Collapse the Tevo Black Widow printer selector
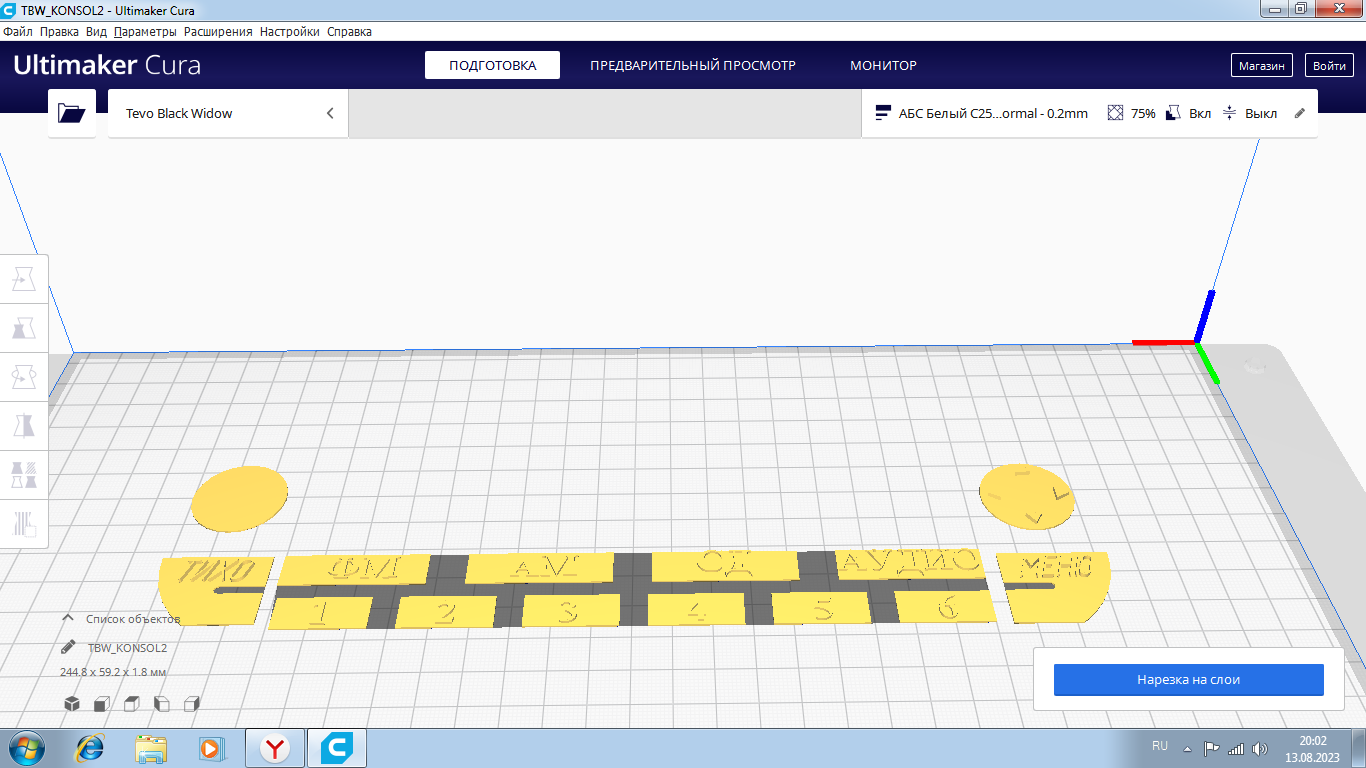This screenshot has width=1366, height=768. click(330, 113)
